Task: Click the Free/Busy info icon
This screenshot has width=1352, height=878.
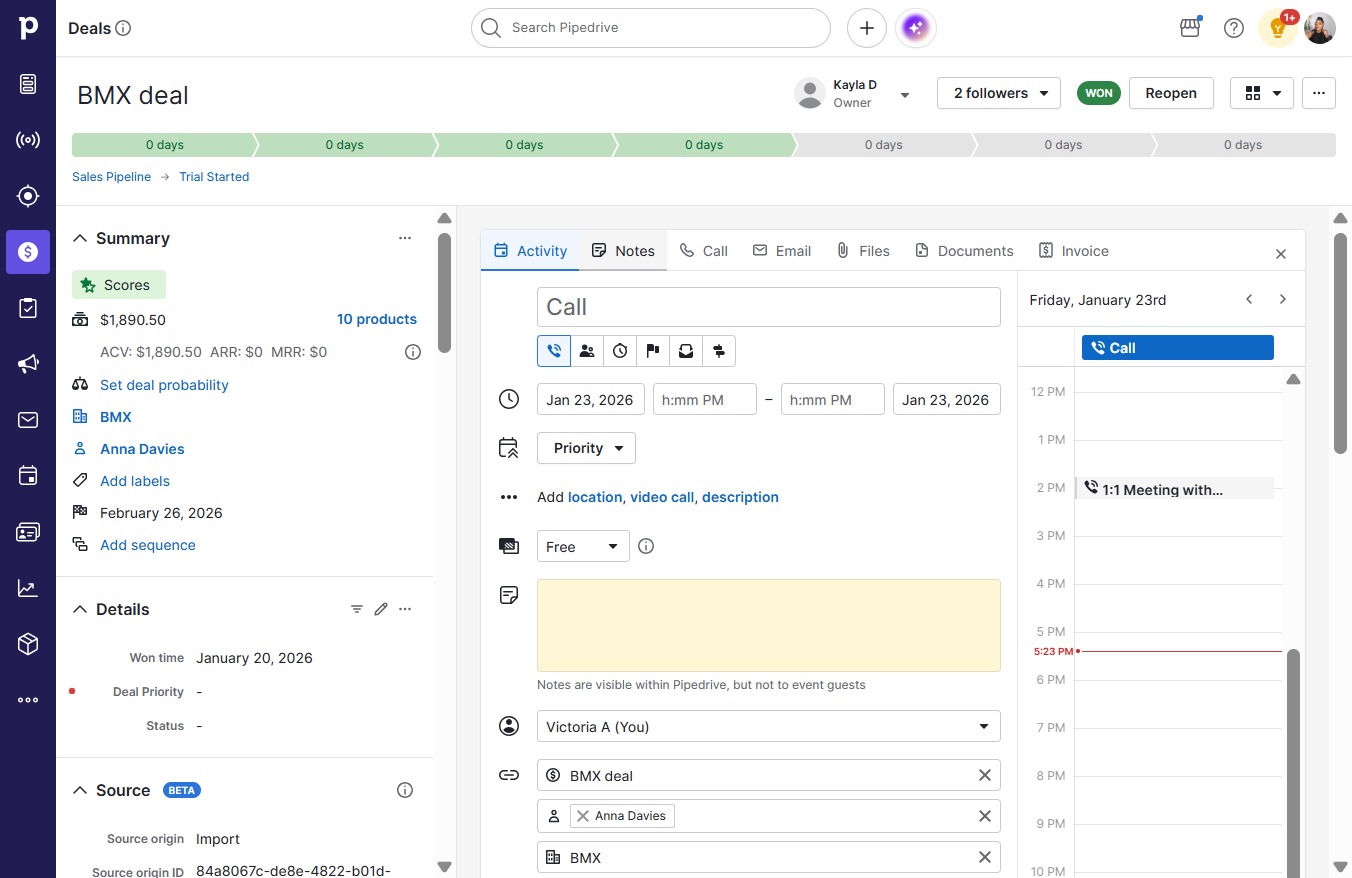Action: pos(646,546)
